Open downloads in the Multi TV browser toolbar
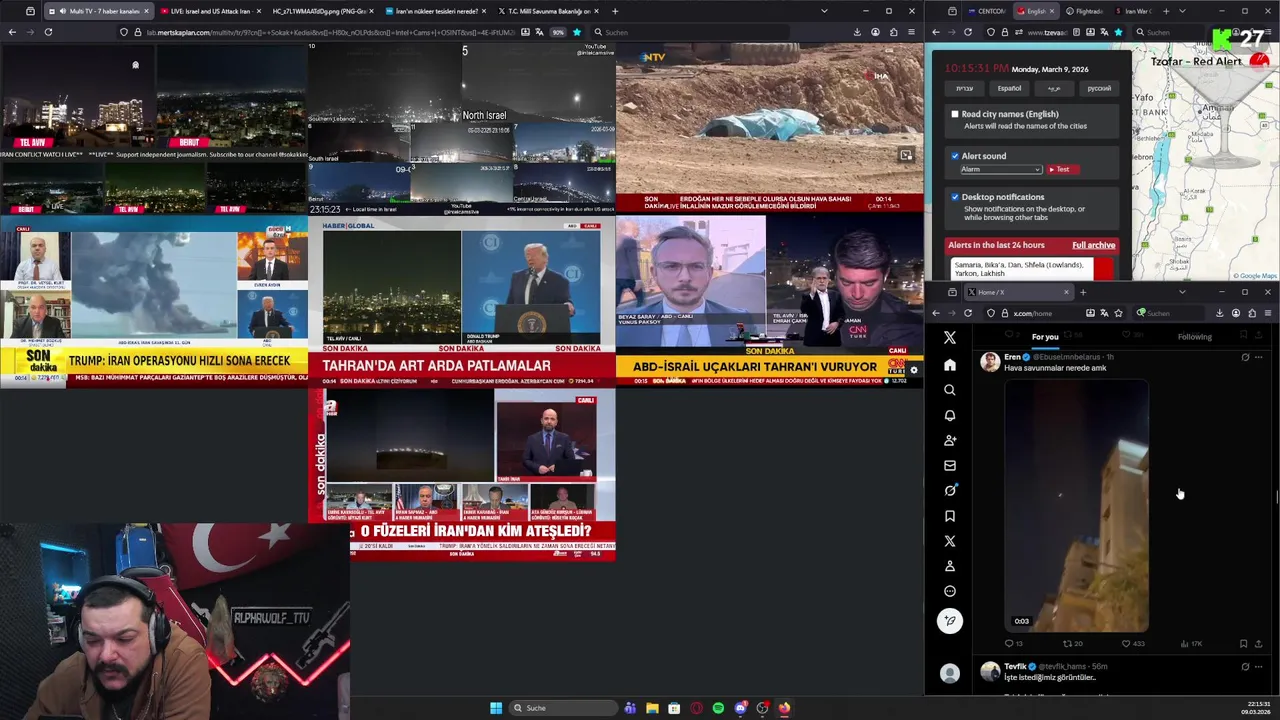 [x=857, y=32]
